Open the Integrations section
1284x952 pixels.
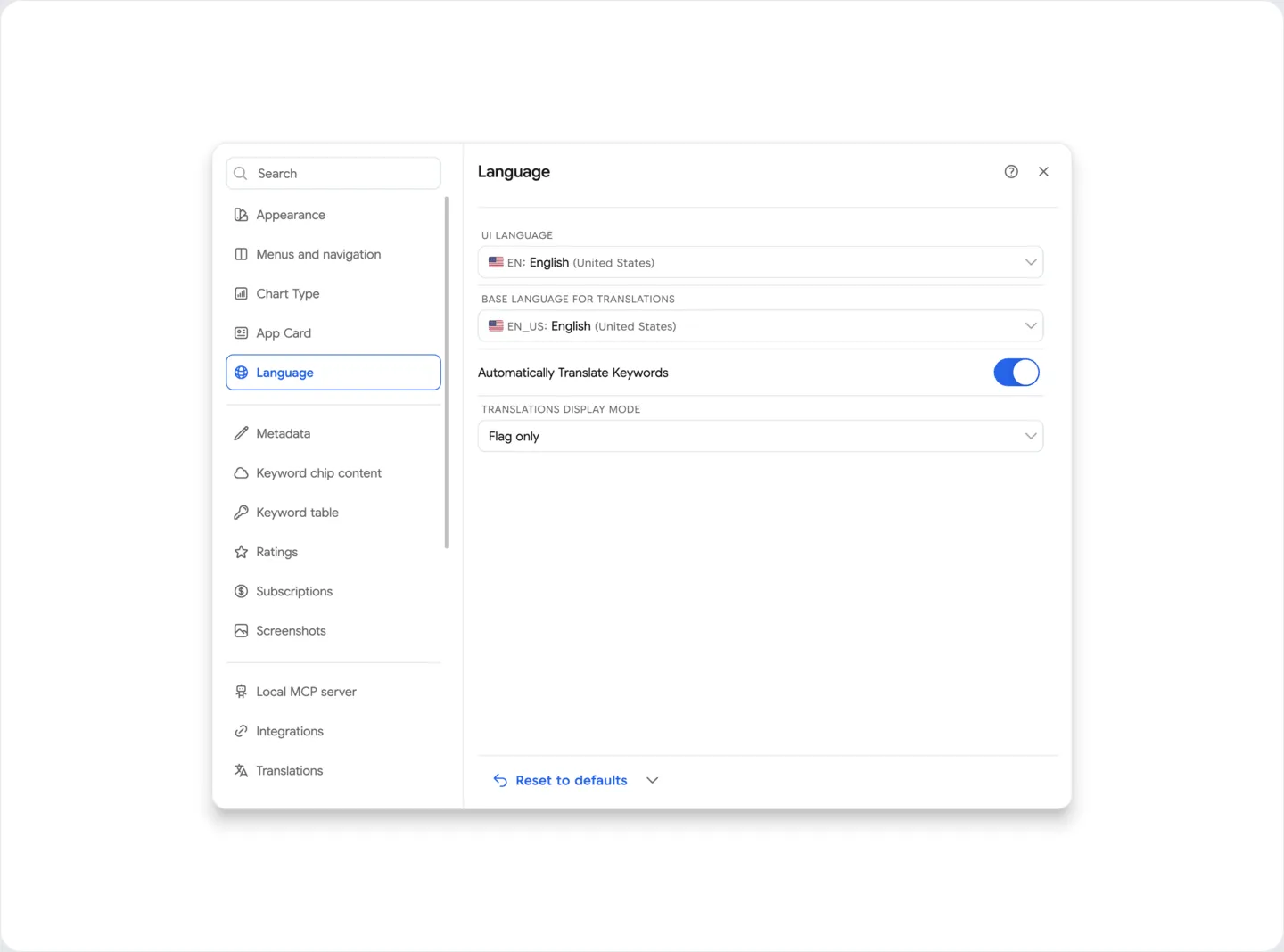(x=333, y=731)
